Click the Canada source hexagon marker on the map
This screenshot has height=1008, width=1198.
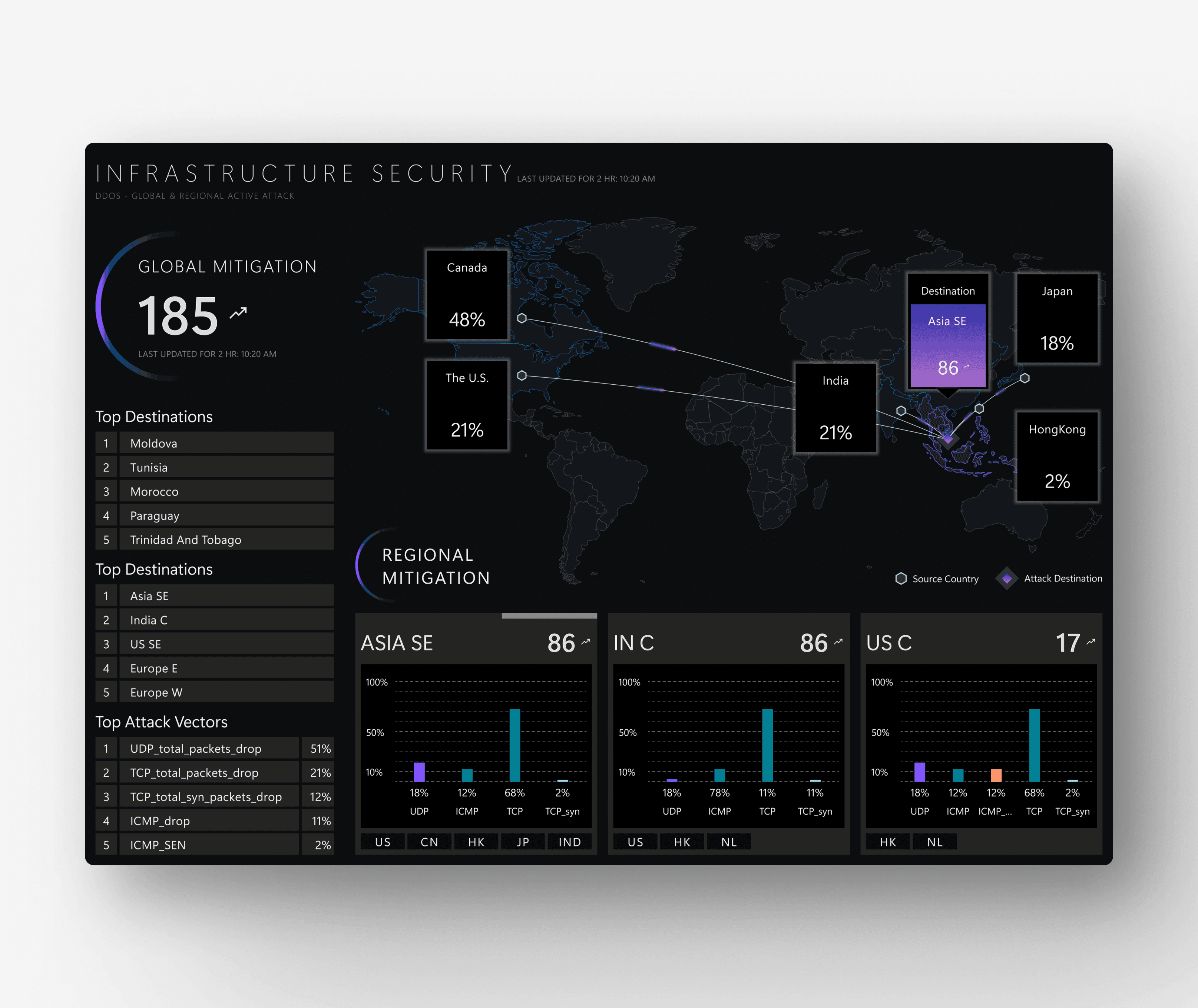coord(522,318)
